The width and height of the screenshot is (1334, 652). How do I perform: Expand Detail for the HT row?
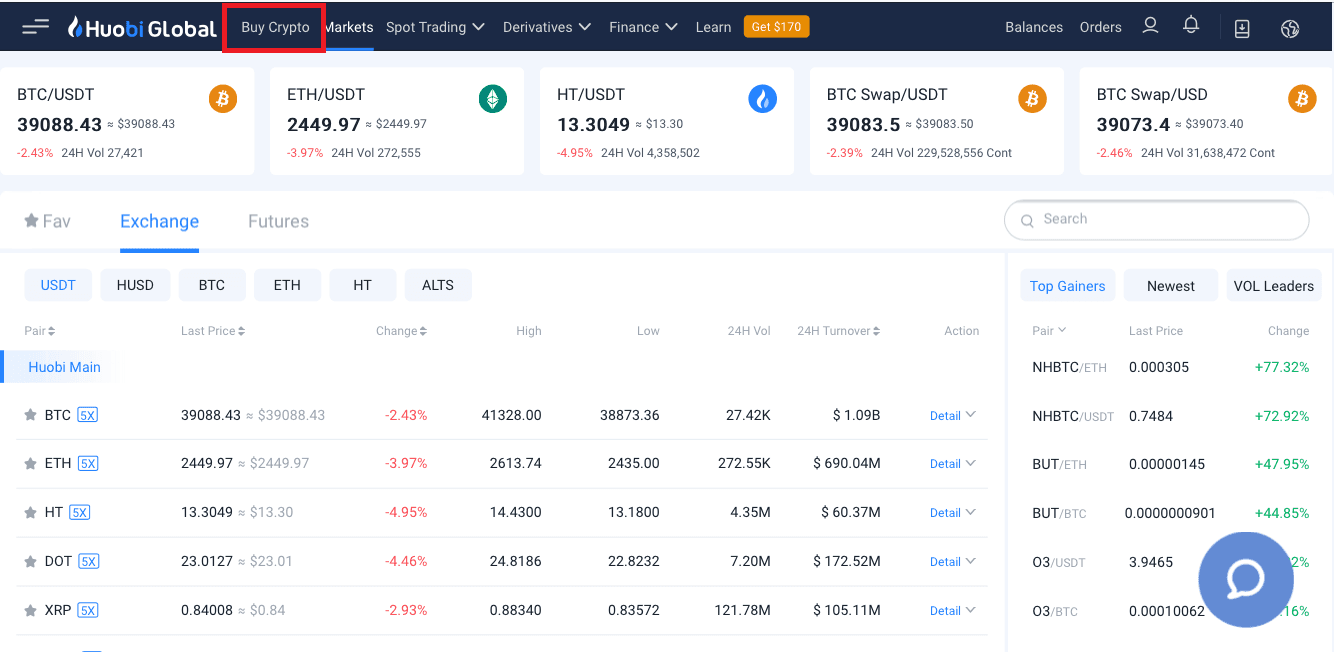953,512
